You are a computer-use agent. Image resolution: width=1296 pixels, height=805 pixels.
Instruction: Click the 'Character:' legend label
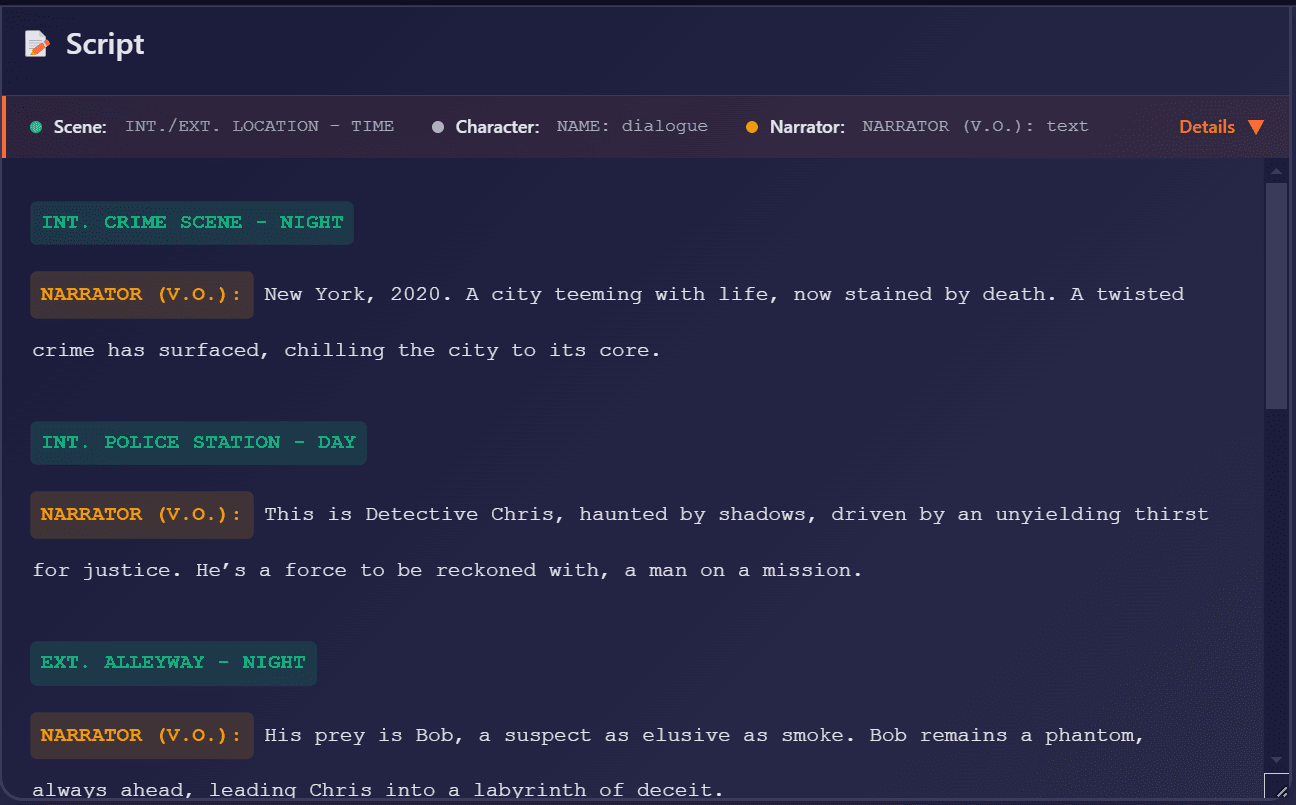pos(497,126)
